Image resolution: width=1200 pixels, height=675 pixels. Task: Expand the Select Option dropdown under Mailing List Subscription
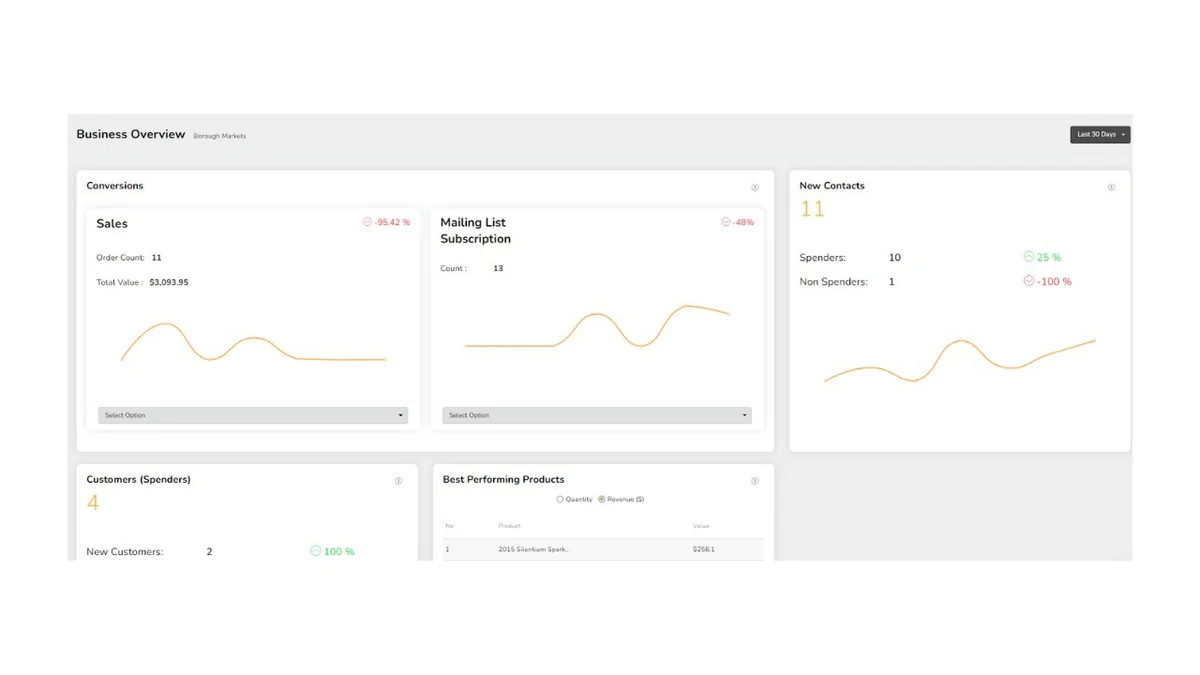click(597, 415)
